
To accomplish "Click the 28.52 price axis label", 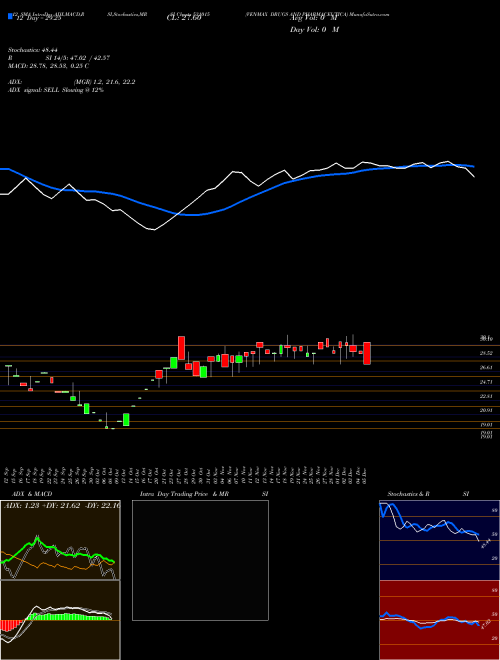I will [x=486, y=353].
